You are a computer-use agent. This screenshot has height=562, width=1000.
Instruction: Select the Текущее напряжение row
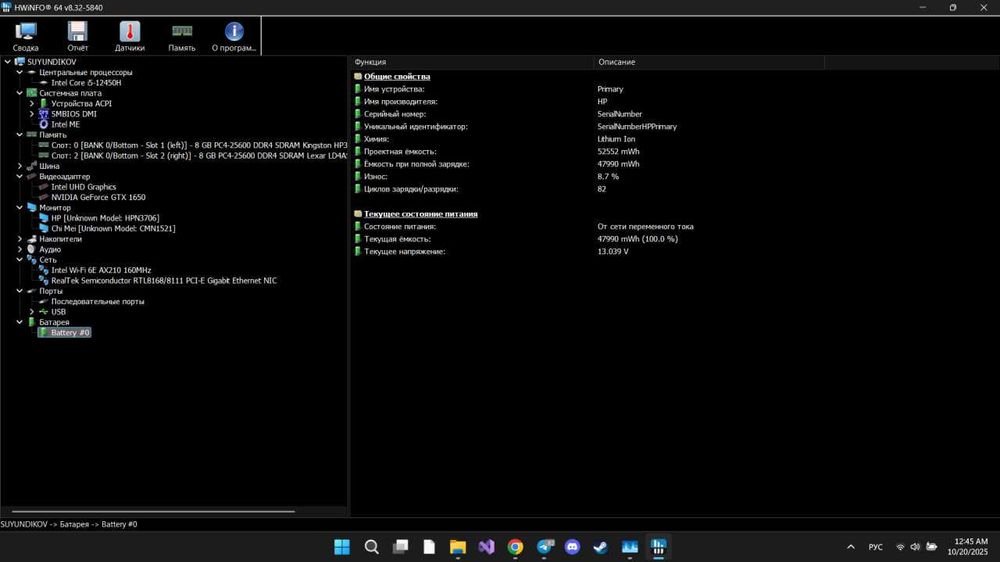[x=675, y=251]
